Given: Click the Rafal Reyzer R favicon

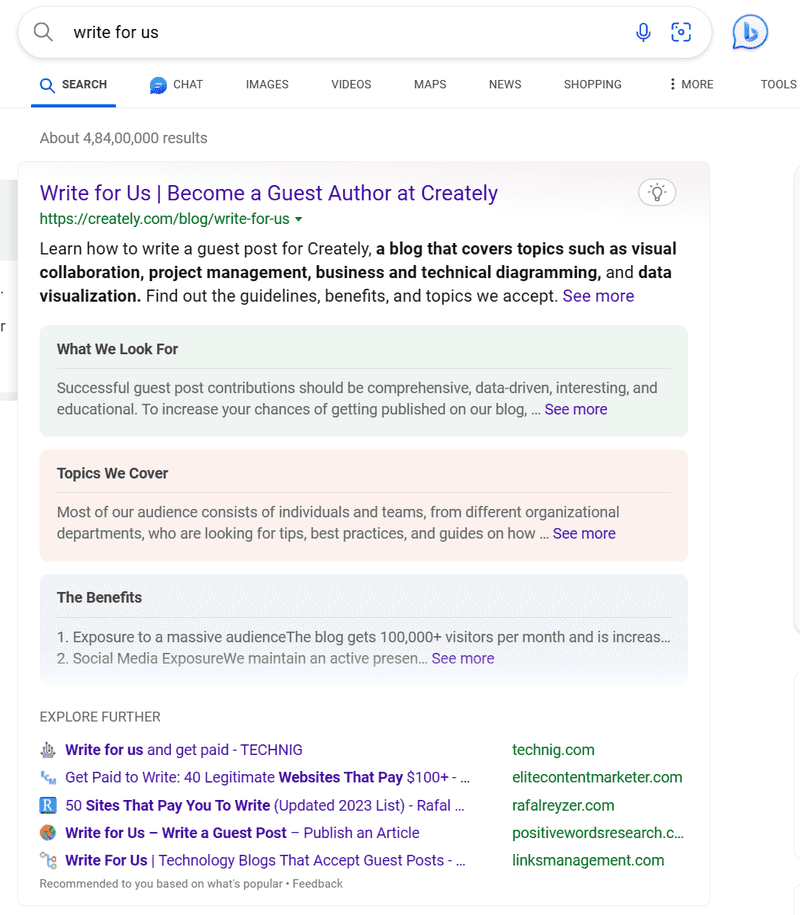Looking at the screenshot, I should click(48, 805).
